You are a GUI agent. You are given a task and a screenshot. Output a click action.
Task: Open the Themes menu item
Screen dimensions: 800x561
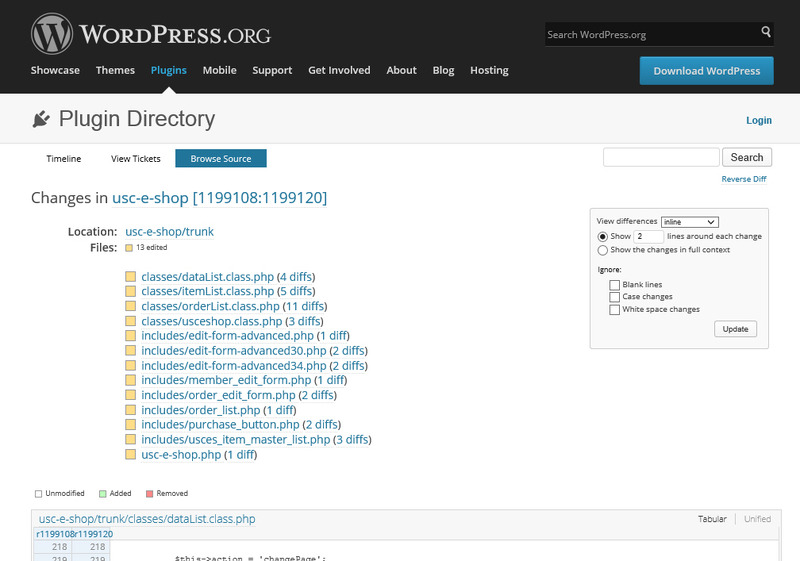click(115, 70)
